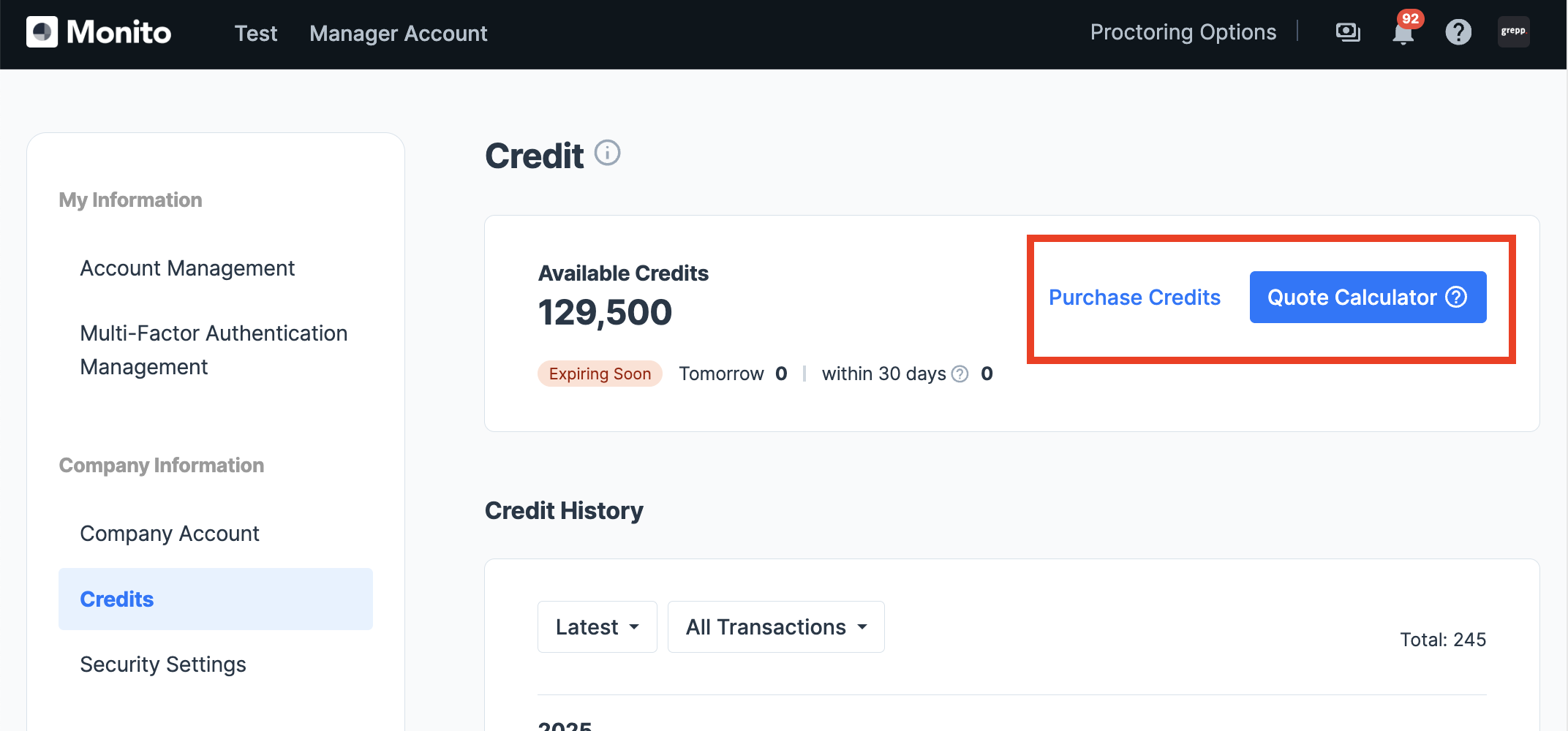Open the help question mark icon
This screenshot has width=1568, height=731.
[x=1458, y=32]
